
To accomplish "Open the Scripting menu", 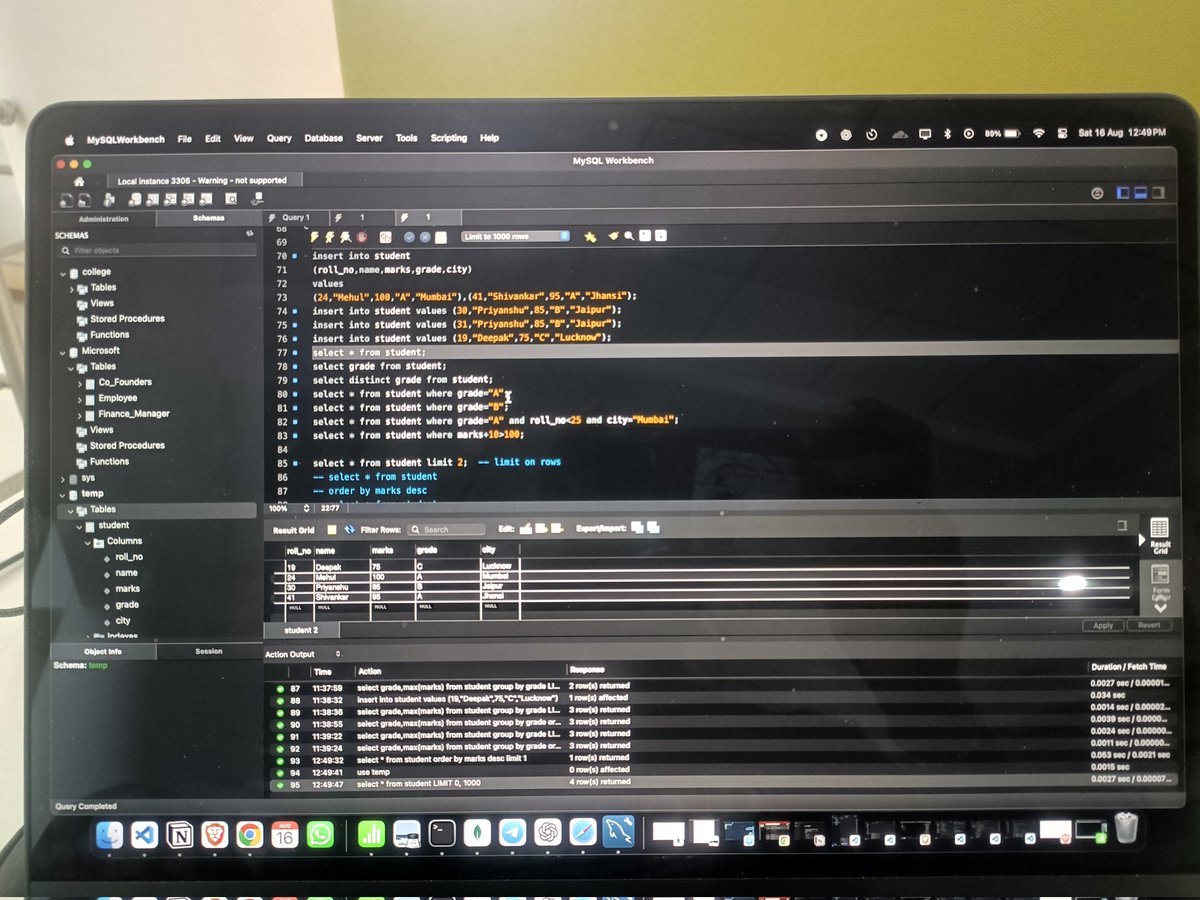I will coord(449,138).
